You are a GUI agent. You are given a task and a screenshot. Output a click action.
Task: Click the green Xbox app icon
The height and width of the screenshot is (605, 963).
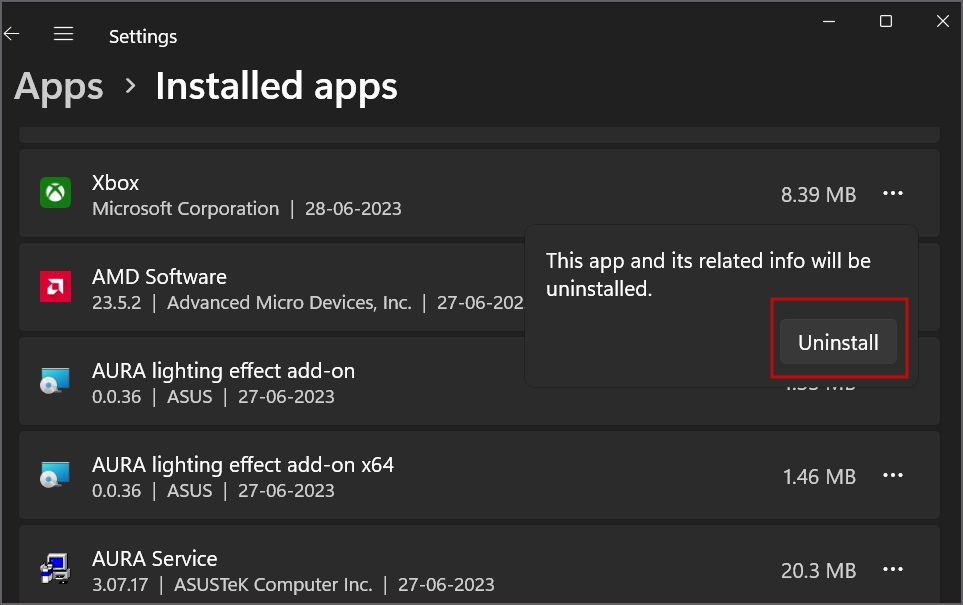54,193
